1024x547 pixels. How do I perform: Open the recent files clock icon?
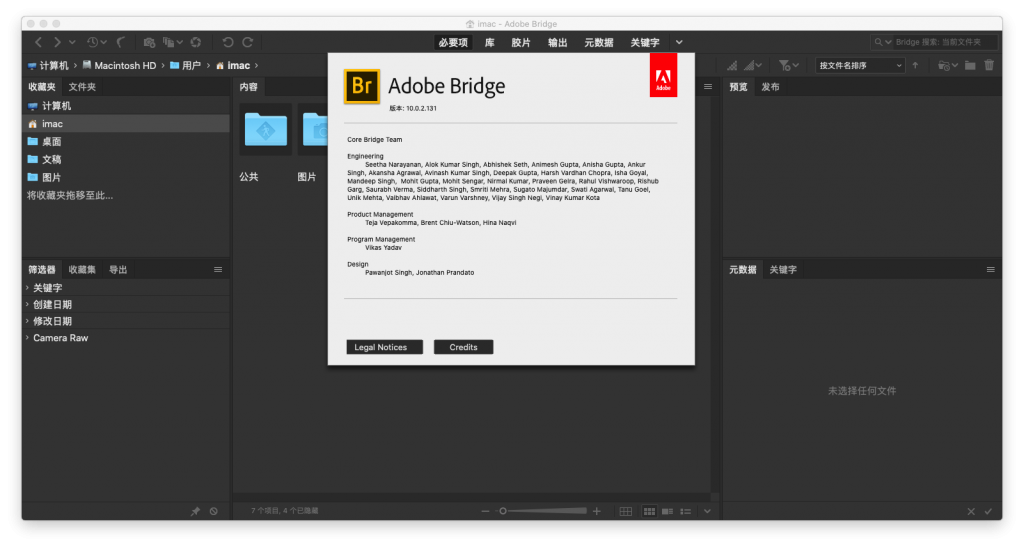[x=93, y=42]
